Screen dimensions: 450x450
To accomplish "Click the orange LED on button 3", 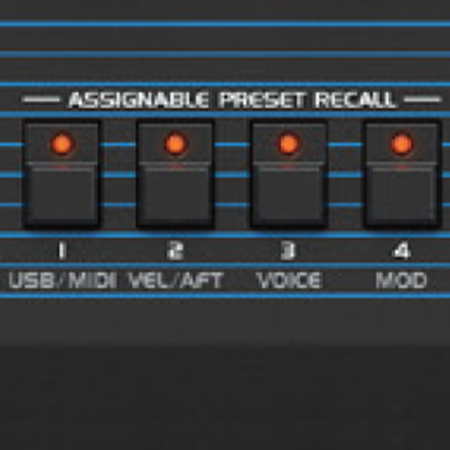I will coord(289,144).
